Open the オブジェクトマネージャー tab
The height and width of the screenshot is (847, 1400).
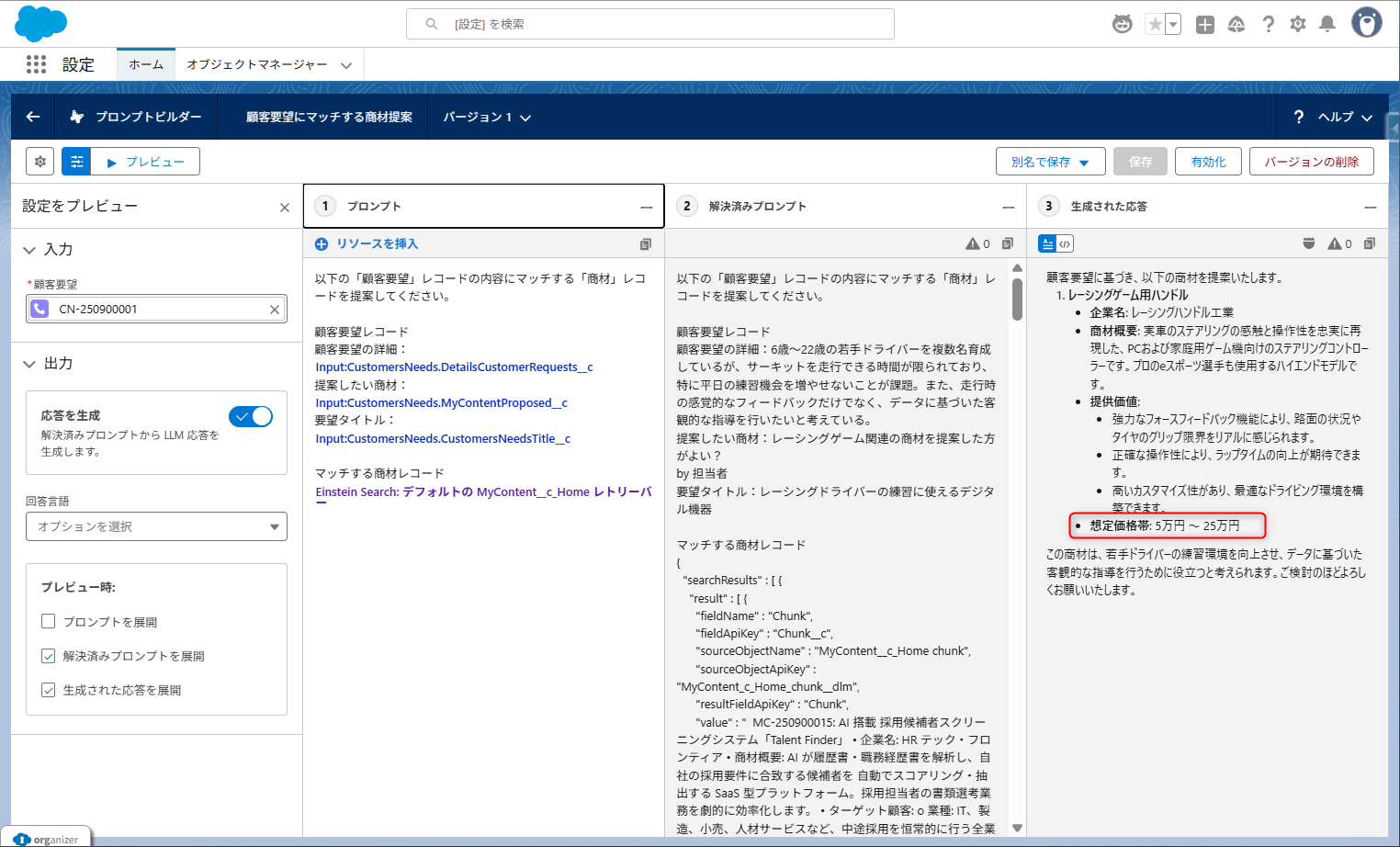coord(257,64)
